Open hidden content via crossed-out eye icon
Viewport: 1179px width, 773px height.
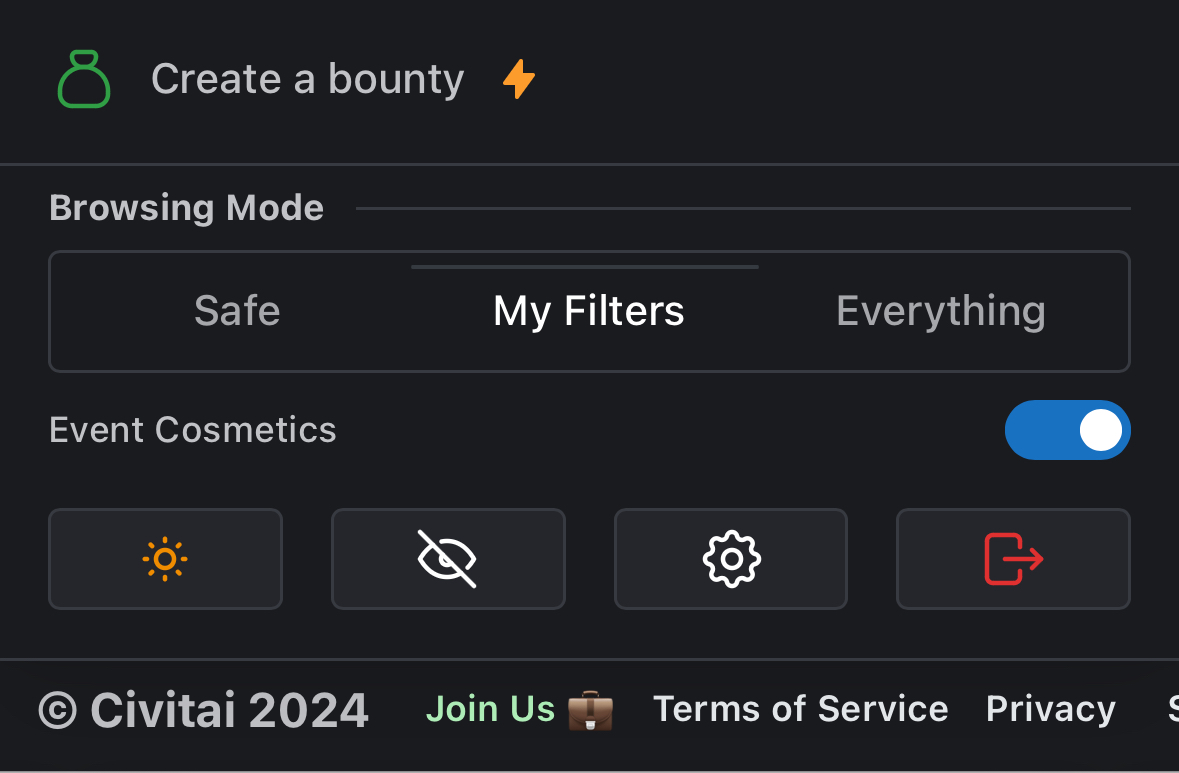tap(447, 559)
